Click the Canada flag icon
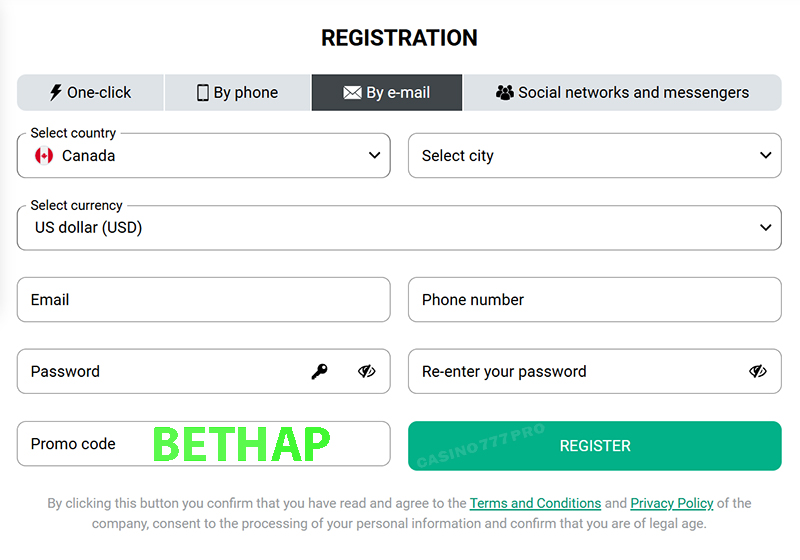This screenshot has width=800, height=560. [44, 156]
